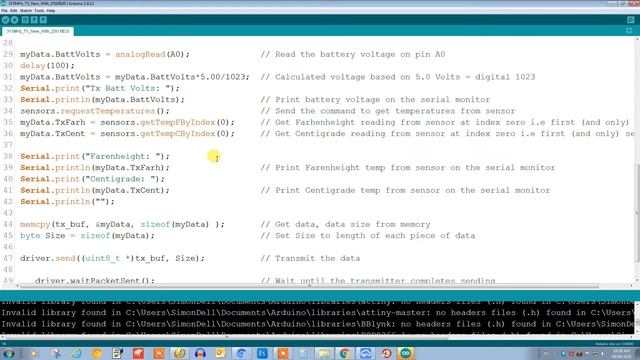The width and height of the screenshot is (640, 360).
Task: Click the horizontal scrollbar of code editor
Action: point(309,286)
